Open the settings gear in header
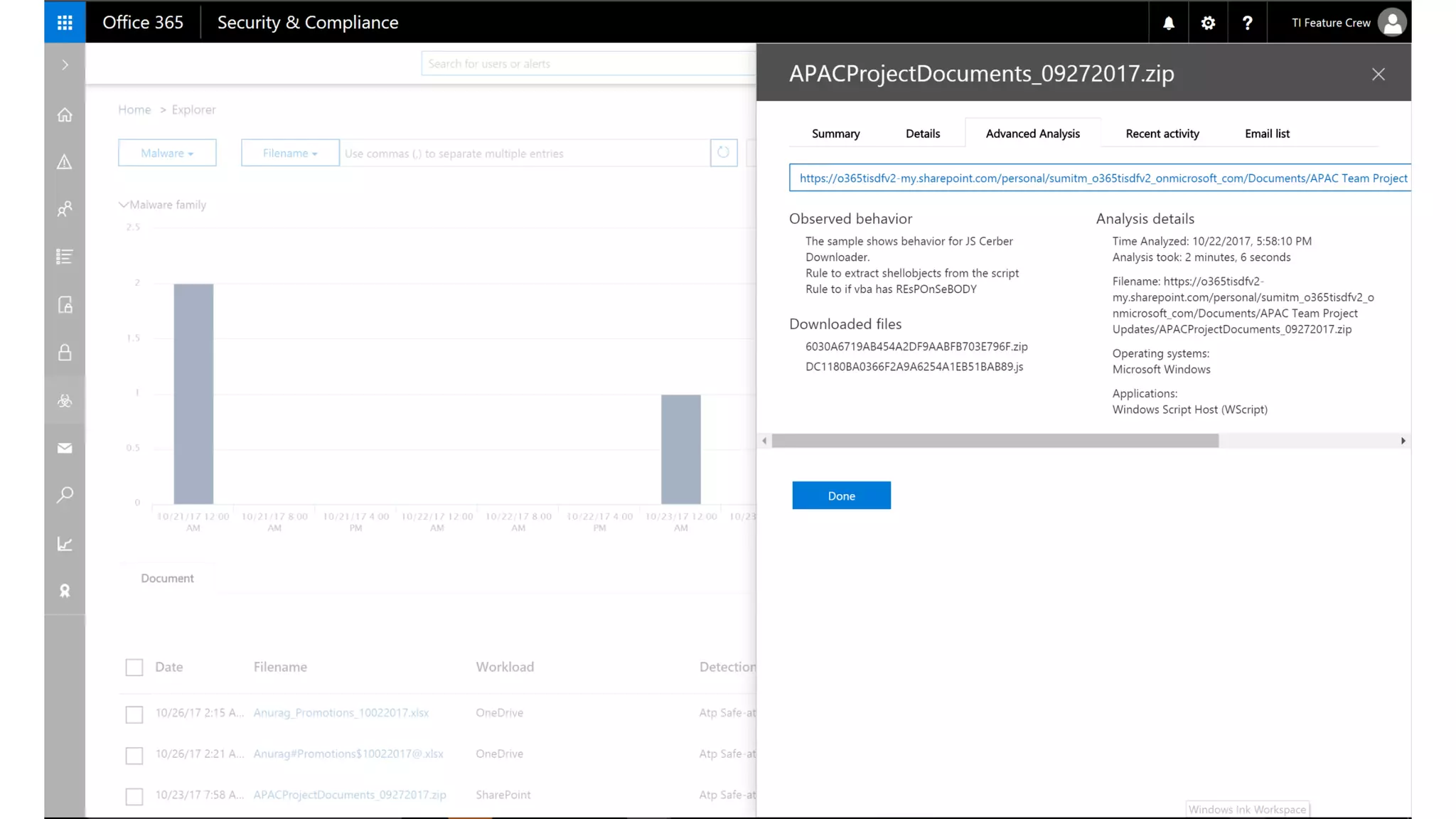1456x819 pixels. point(1208,23)
